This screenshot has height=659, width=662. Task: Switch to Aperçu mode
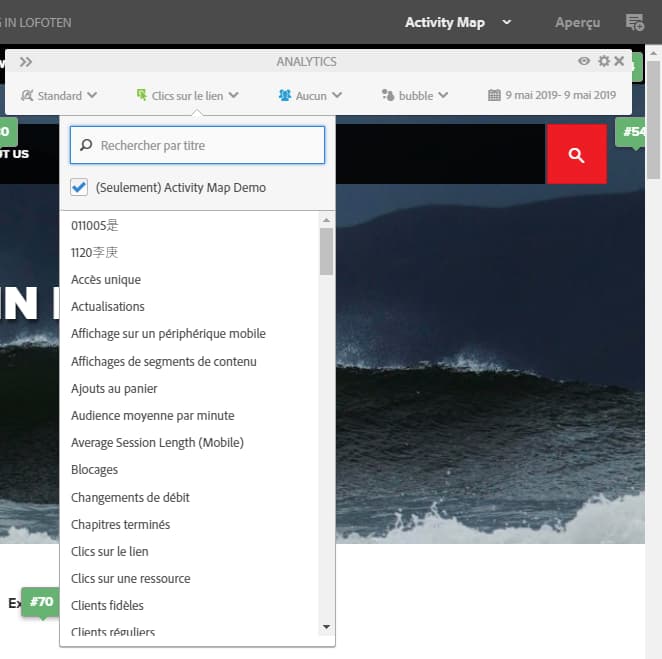[x=577, y=22]
